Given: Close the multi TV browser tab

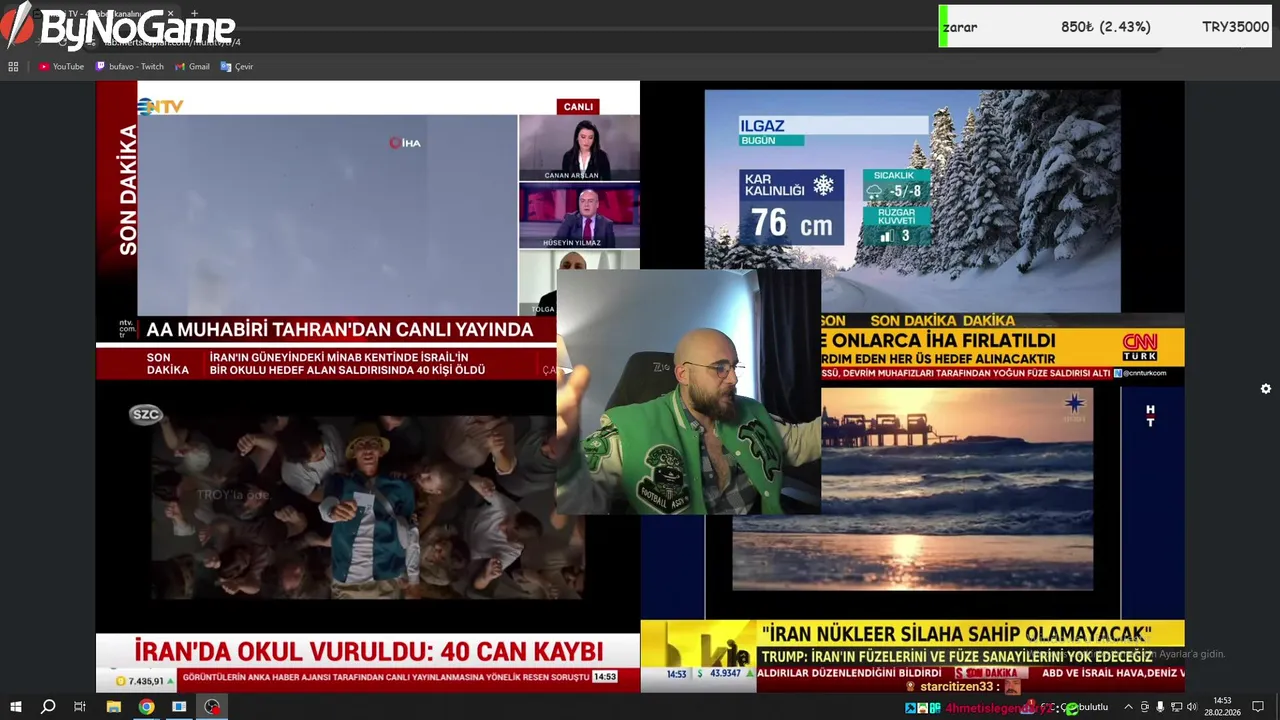Looking at the screenshot, I should click(170, 14).
